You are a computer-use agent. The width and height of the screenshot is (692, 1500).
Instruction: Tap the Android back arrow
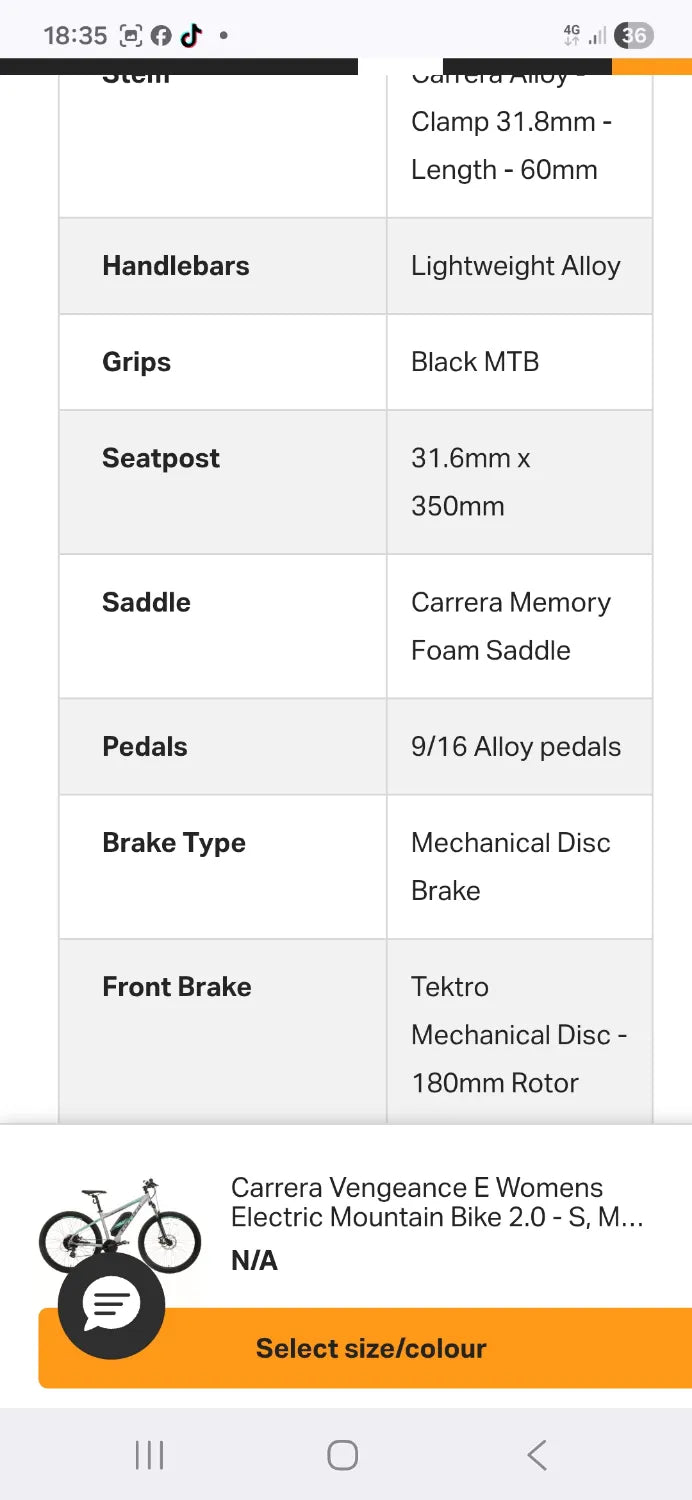(x=537, y=1455)
